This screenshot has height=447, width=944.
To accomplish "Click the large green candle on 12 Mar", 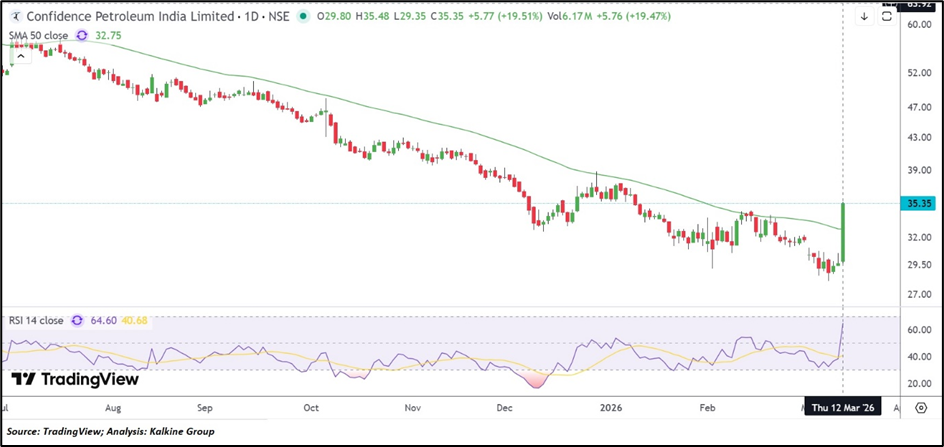I will pyautogui.click(x=844, y=232).
